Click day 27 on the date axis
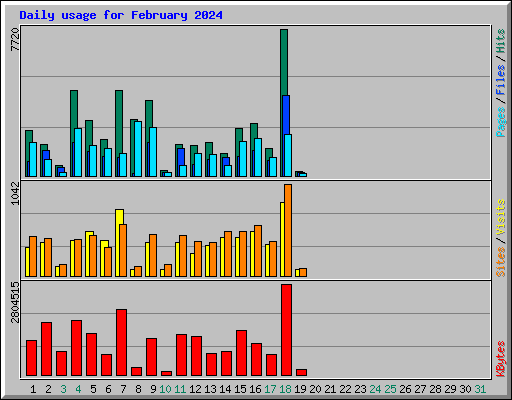The image size is (512, 400). click(x=420, y=389)
